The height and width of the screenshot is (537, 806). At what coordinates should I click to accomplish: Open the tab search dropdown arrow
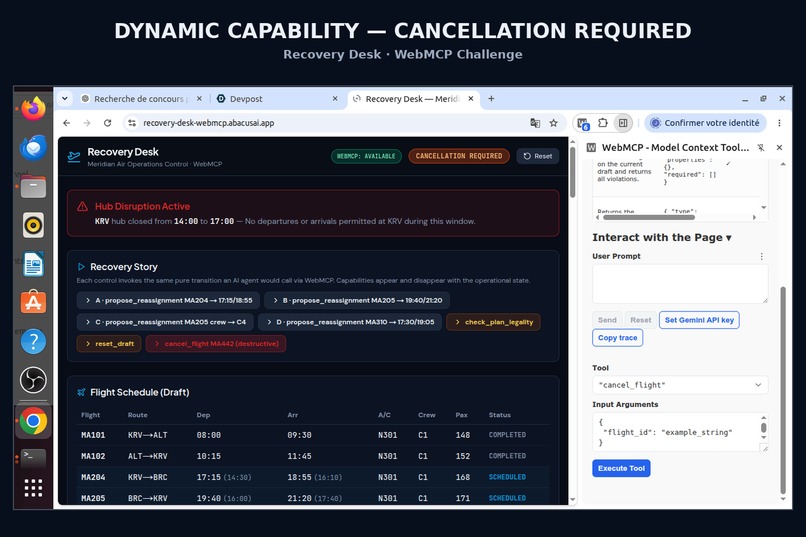click(65, 98)
